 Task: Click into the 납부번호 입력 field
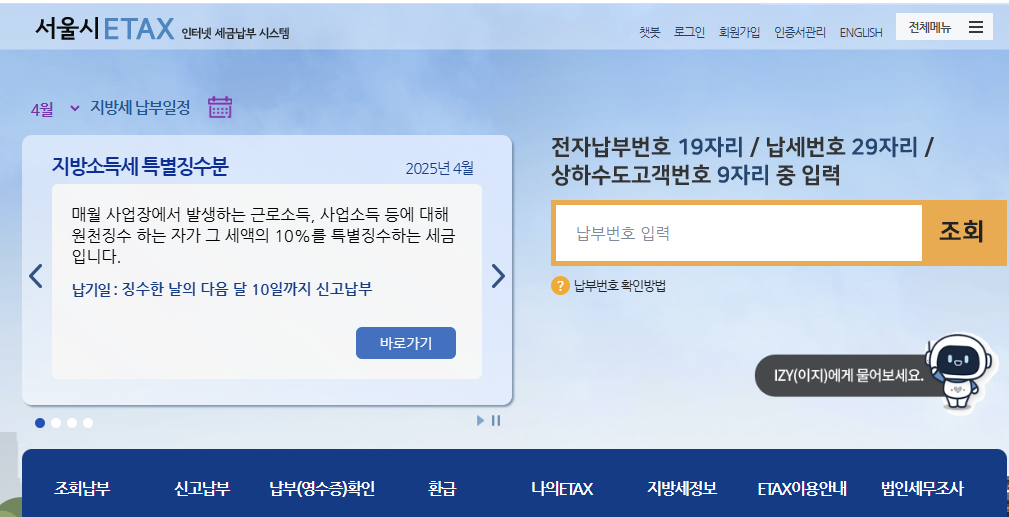739,233
